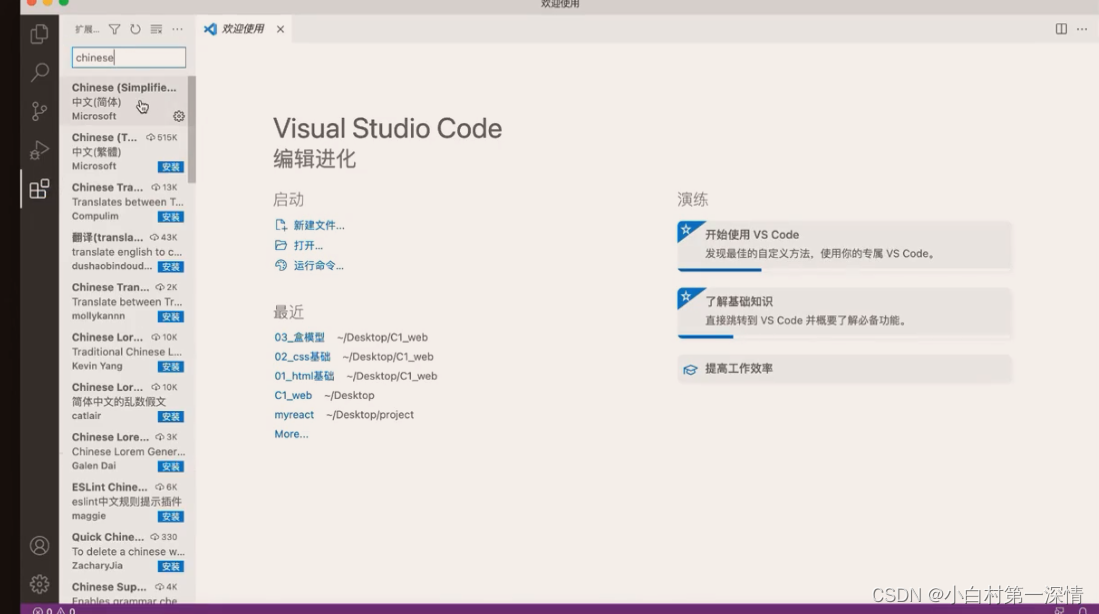Open recent folder 02_css基础
The image size is (1099, 614).
point(302,357)
